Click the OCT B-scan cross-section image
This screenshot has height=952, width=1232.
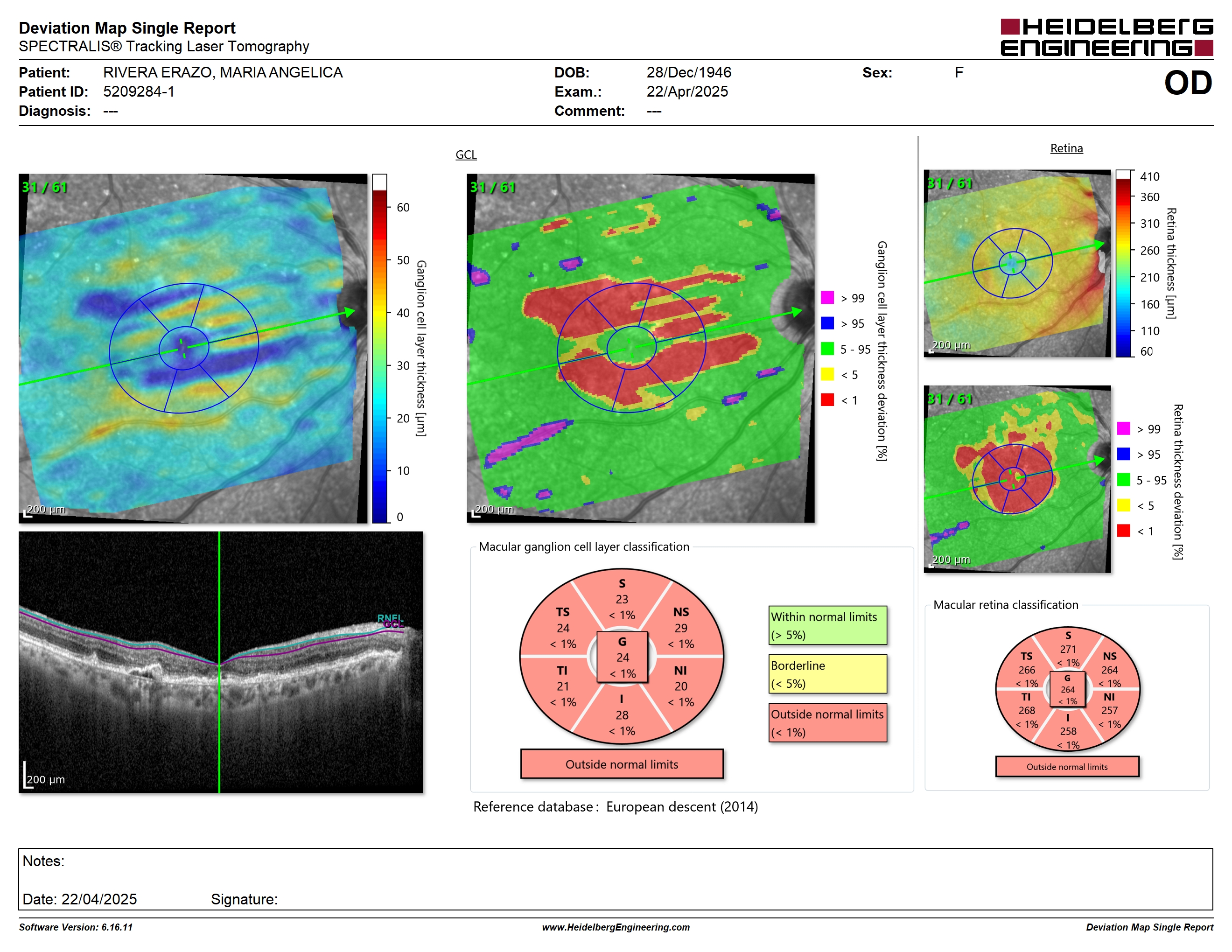click(221, 662)
